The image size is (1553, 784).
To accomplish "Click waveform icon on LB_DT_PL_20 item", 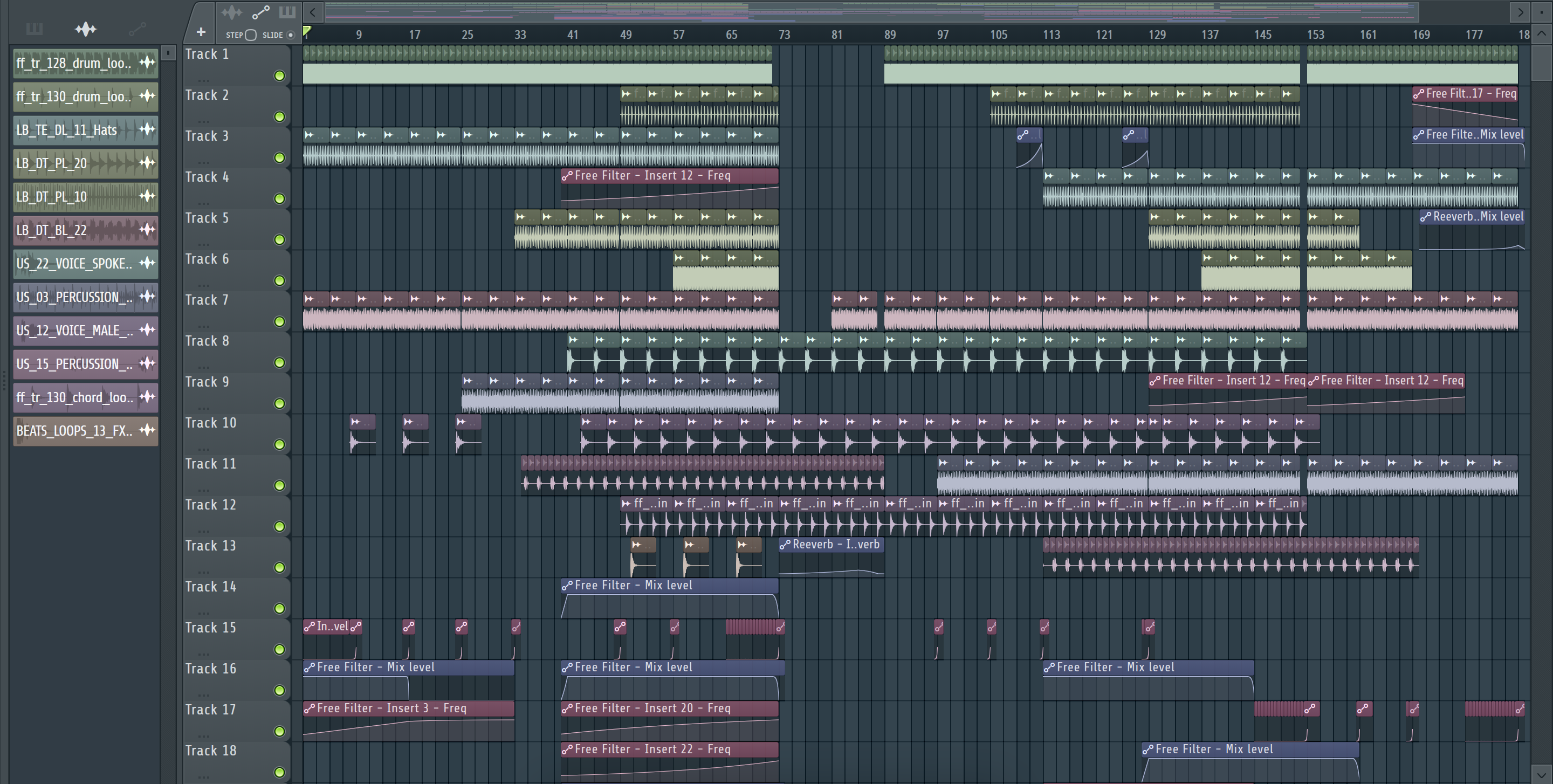I will 147,163.
